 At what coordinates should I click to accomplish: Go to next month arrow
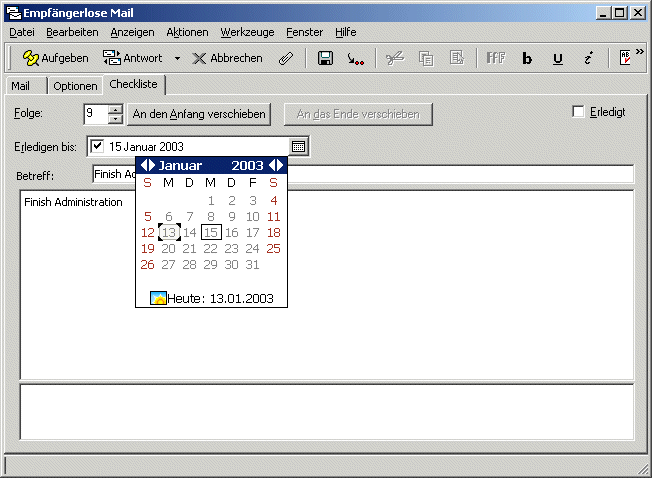point(152,165)
